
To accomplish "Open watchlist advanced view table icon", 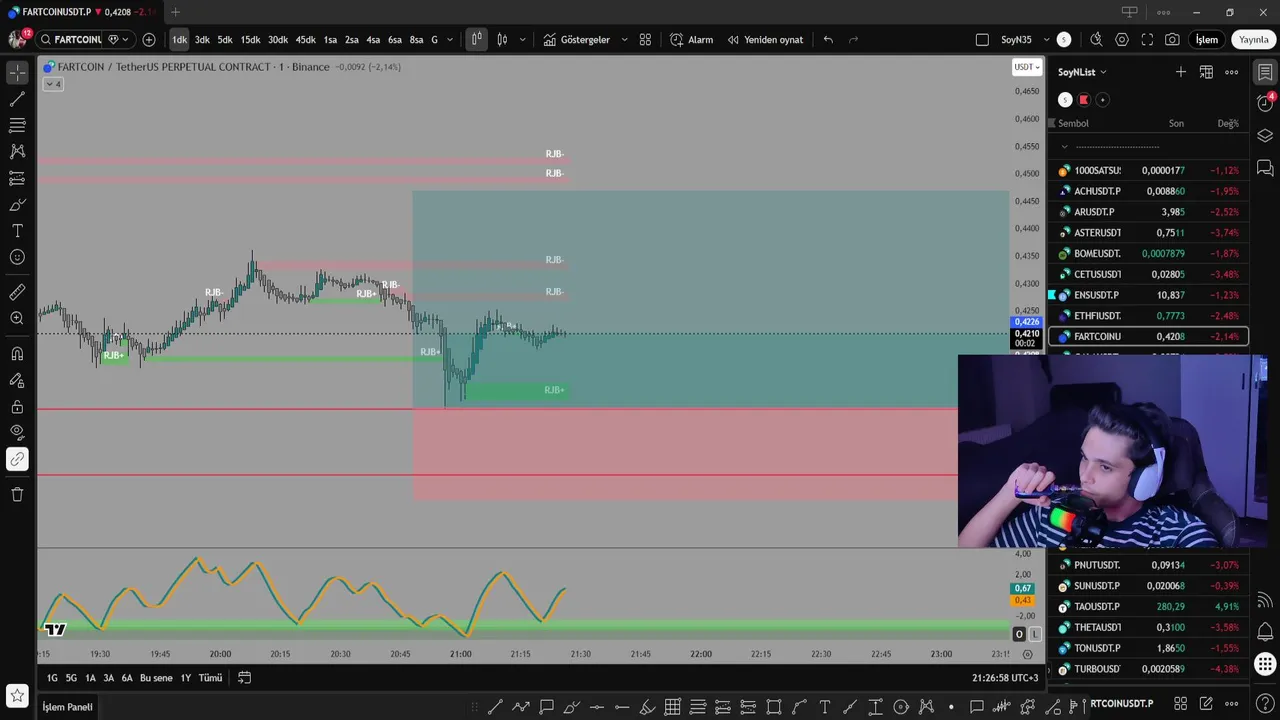I will [x=1206, y=72].
